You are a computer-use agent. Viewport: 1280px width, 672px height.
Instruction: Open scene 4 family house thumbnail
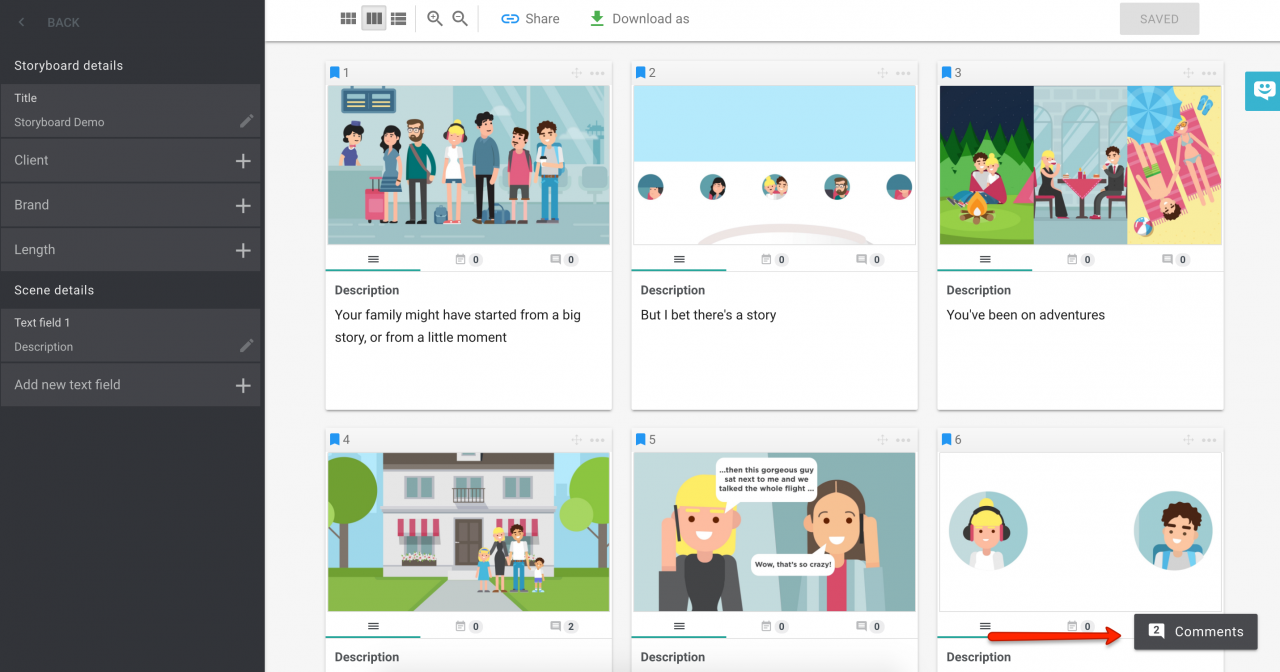[x=469, y=532]
